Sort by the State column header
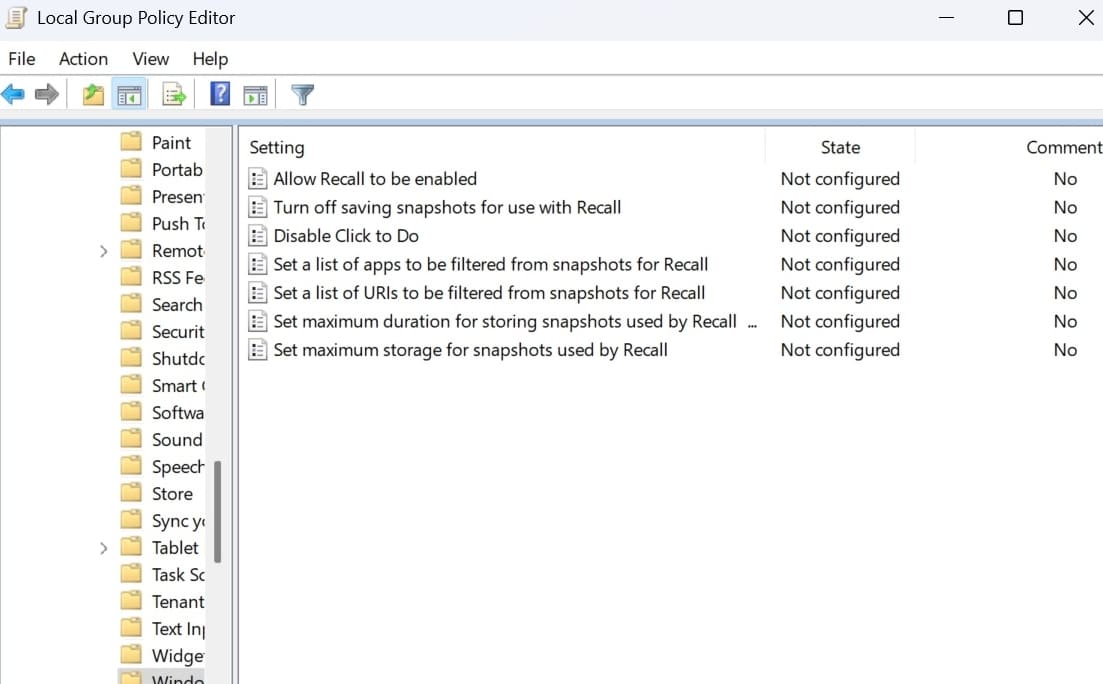The width and height of the screenshot is (1103, 684). tap(840, 147)
